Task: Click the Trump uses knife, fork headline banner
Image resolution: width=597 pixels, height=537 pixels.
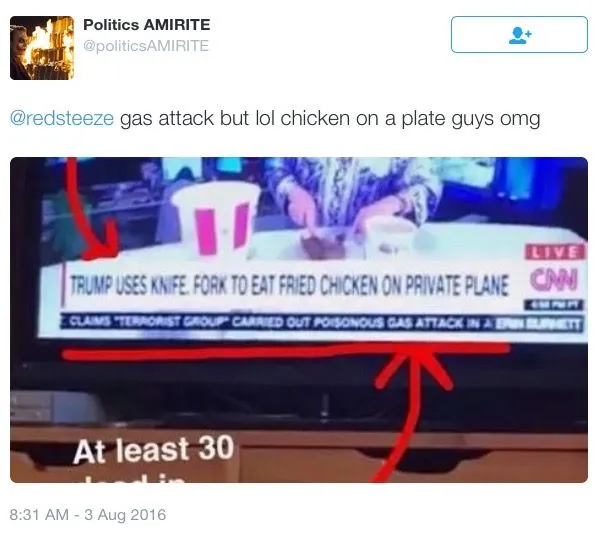Action: click(287, 285)
